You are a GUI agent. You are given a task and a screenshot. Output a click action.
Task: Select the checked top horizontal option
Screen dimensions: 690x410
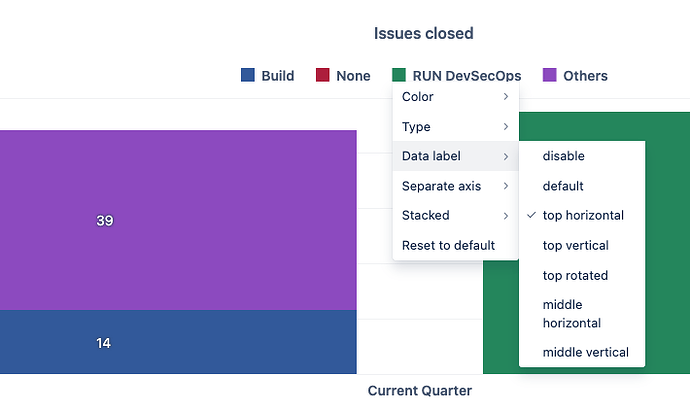point(582,216)
